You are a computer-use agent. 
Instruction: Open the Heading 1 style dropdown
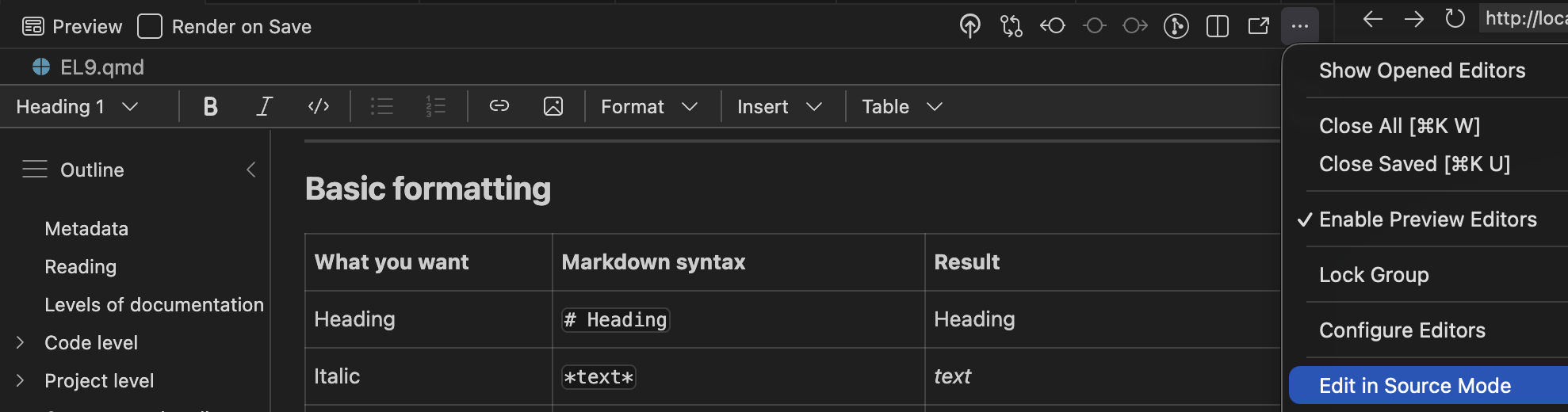pyautogui.click(x=78, y=107)
